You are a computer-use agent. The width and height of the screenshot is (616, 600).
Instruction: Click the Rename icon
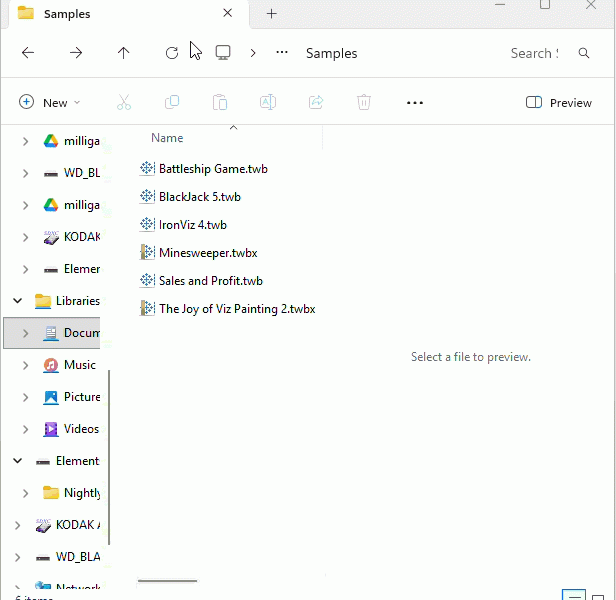coord(268,102)
